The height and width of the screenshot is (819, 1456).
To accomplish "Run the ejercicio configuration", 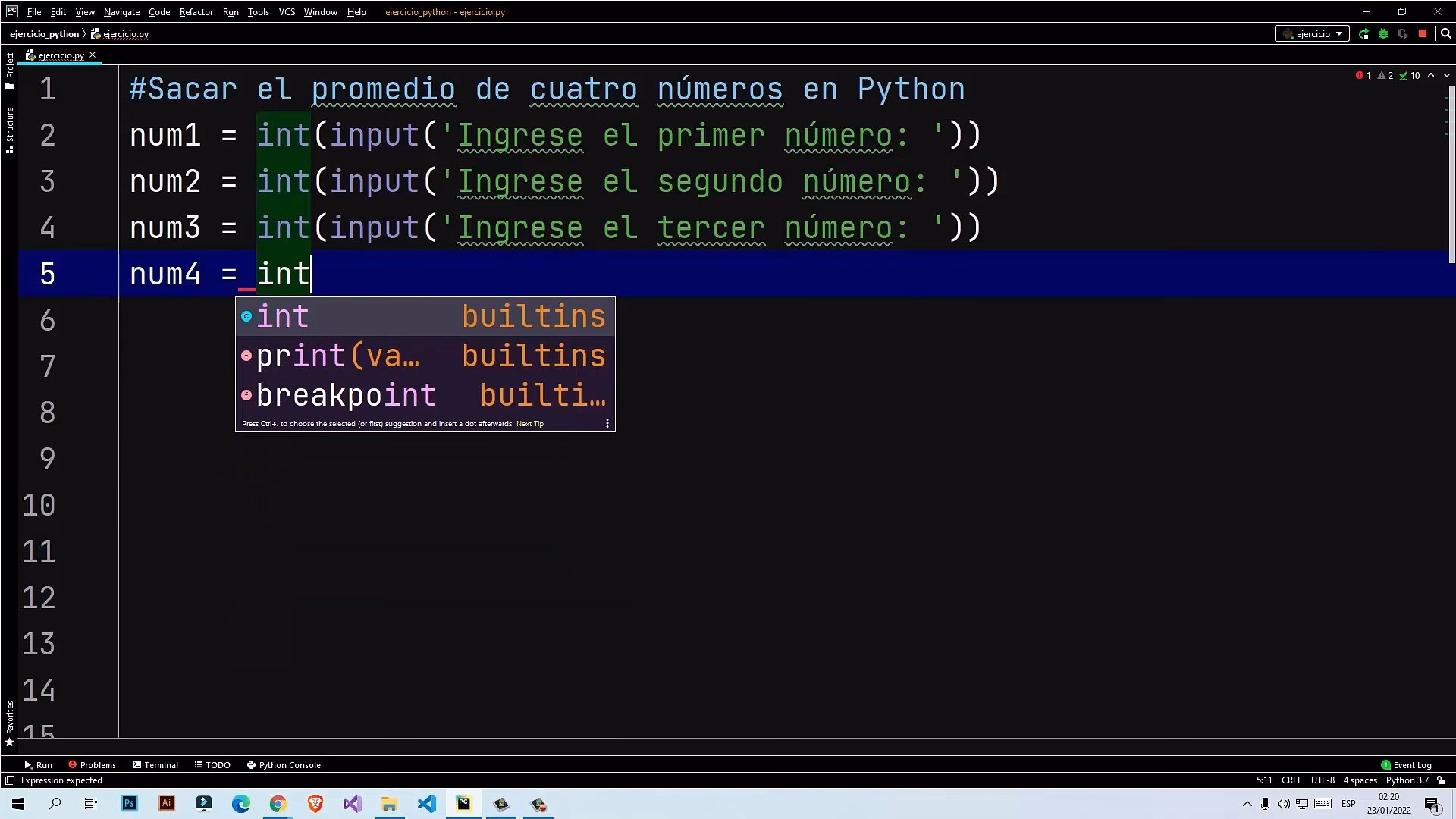I will coord(1363,33).
